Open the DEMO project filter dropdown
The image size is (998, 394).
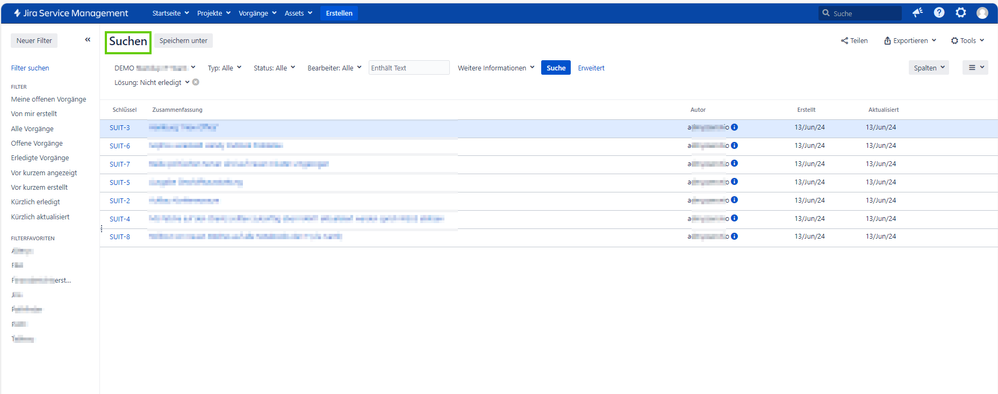(x=155, y=67)
